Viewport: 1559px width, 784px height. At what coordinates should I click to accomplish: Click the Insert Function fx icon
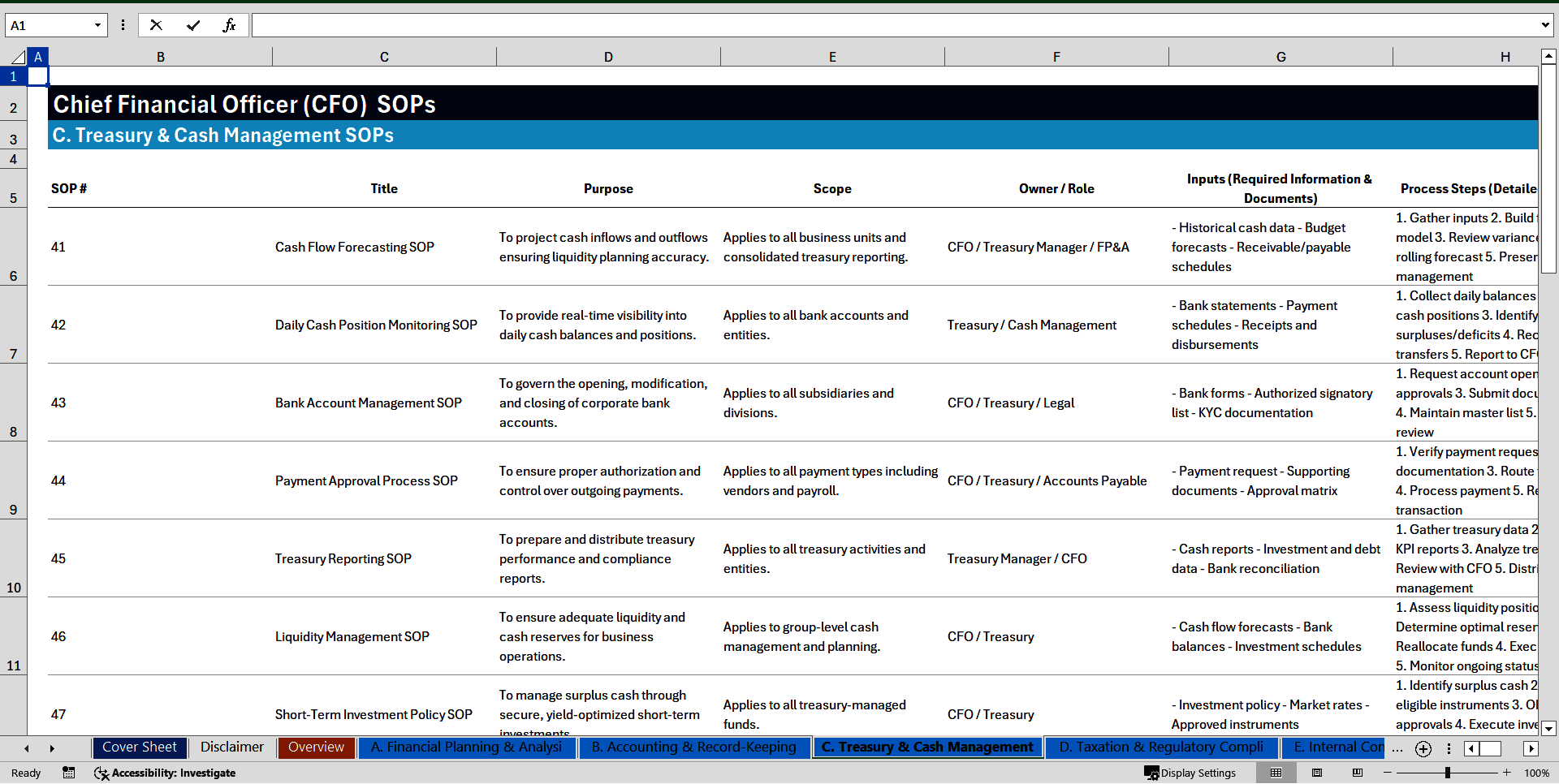click(x=229, y=25)
